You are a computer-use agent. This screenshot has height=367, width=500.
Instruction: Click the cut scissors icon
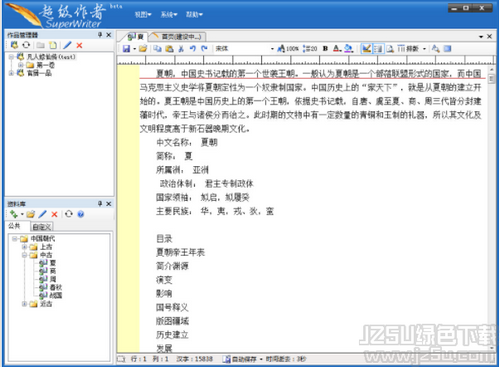(x=181, y=49)
